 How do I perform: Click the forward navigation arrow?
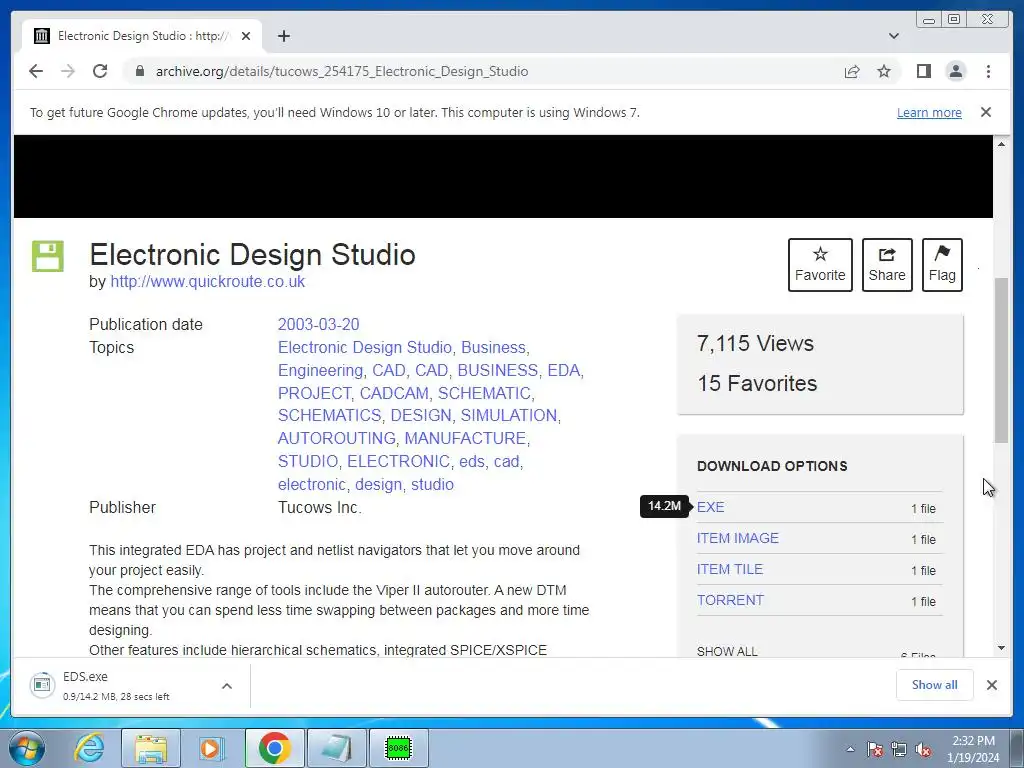click(68, 71)
